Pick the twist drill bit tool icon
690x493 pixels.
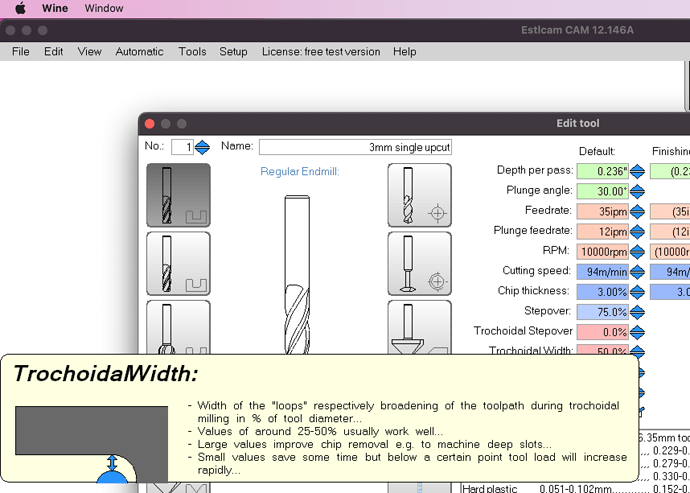pos(419,195)
